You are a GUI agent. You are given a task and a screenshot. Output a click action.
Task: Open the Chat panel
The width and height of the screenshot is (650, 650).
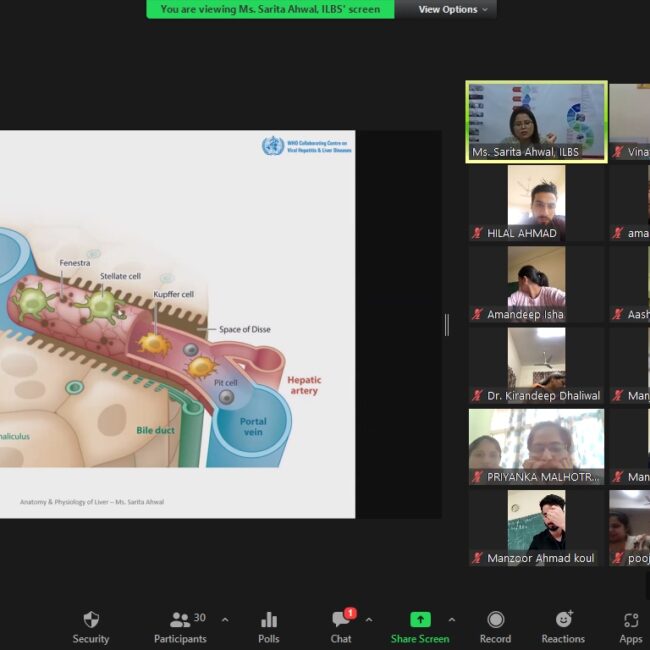click(340, 620)
